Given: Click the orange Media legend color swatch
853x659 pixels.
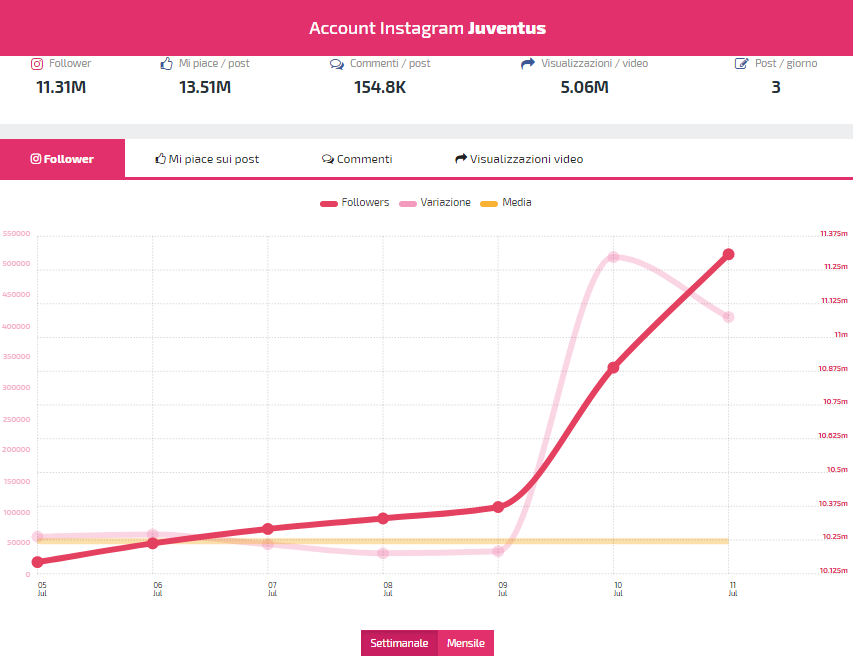Looking at the screenshot, I should click(489, 204).
